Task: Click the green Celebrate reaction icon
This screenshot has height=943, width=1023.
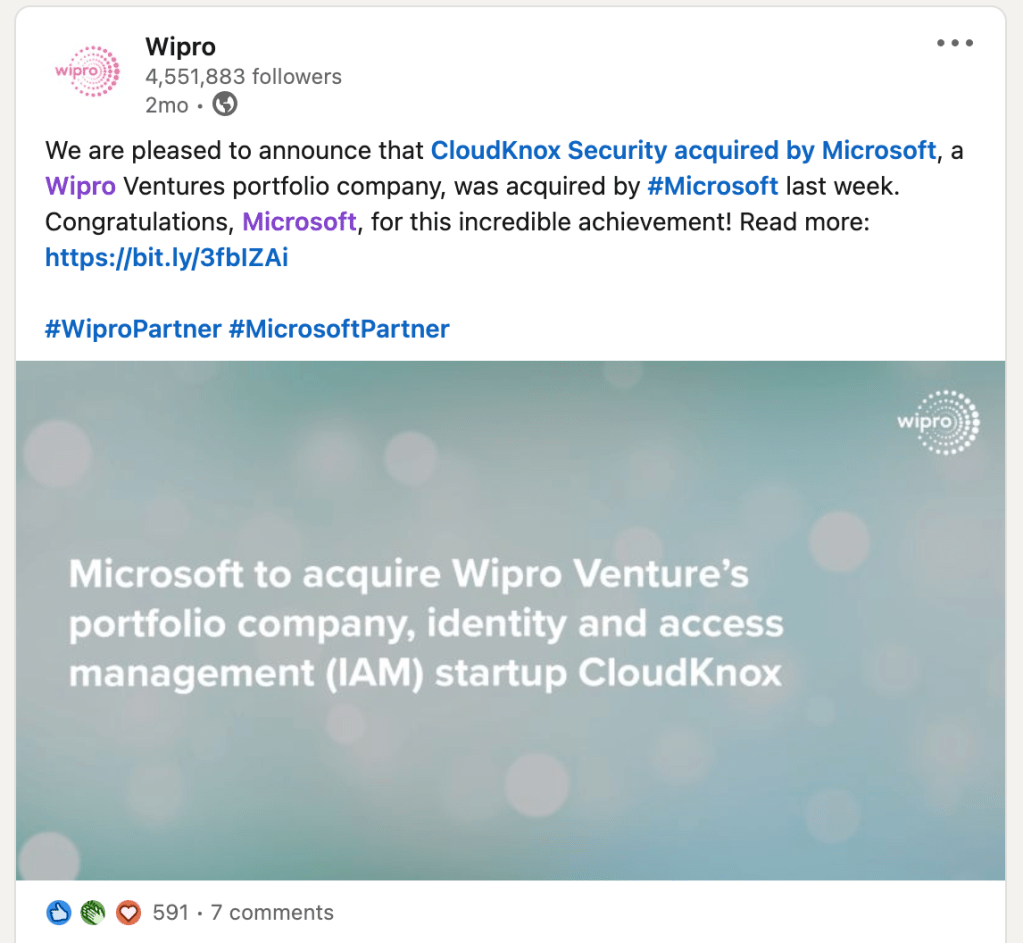Action: 93,912
